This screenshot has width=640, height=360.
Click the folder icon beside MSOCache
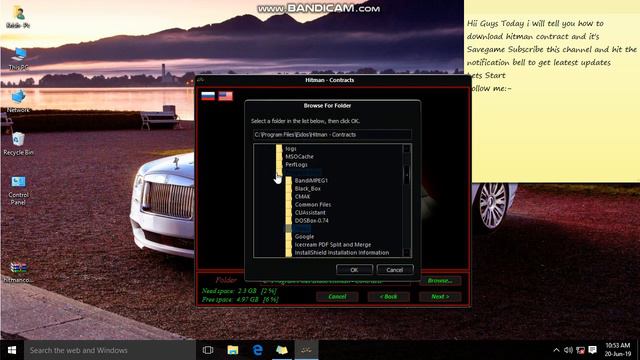[279, 157]
